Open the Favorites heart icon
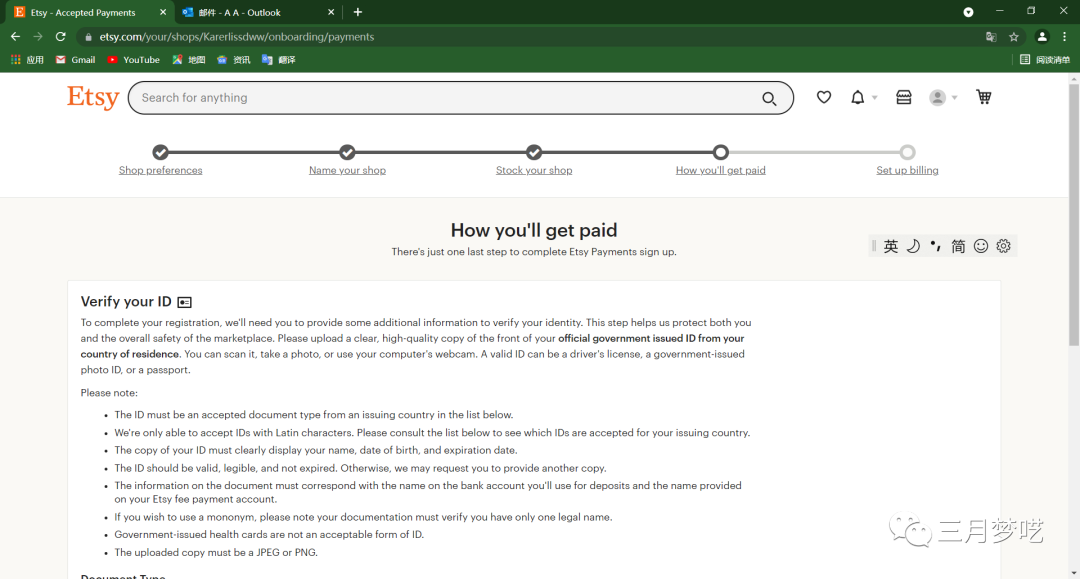Screen dimensions: 1080x579 pyautogui.click(x=824, y=97)
